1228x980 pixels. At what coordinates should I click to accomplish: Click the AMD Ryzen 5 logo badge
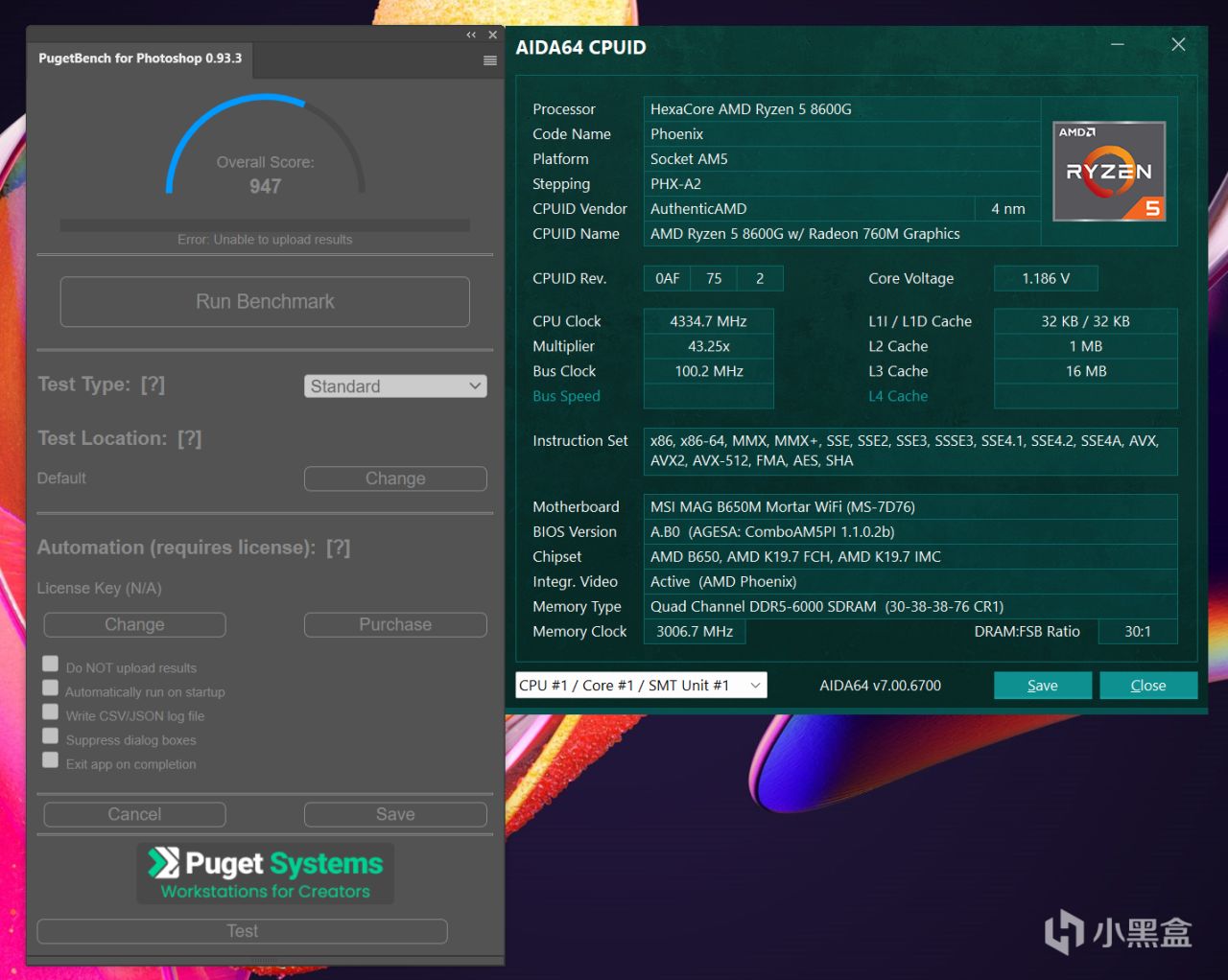point(1109,172)
